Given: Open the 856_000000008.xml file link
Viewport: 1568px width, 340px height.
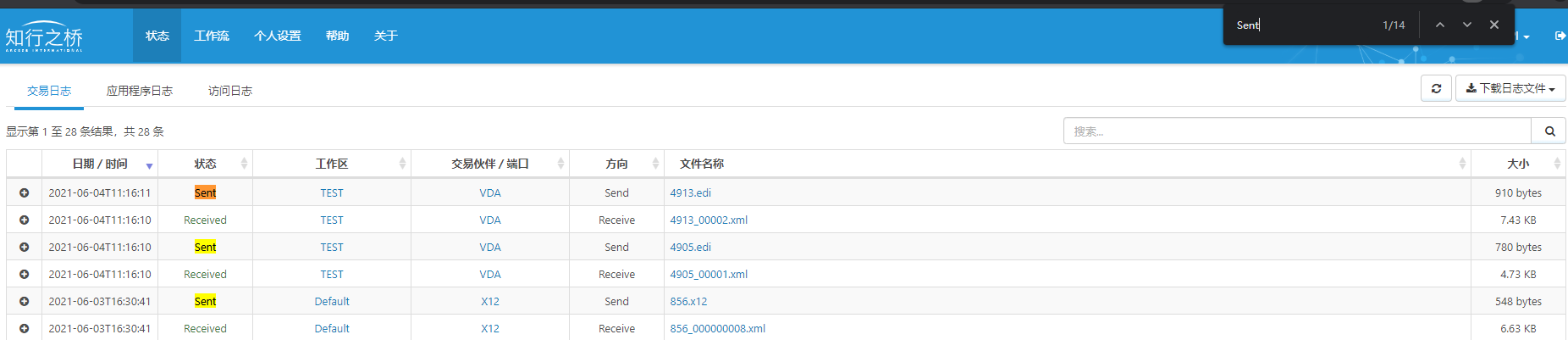Looking at the screenshot, I should [717, 328].
